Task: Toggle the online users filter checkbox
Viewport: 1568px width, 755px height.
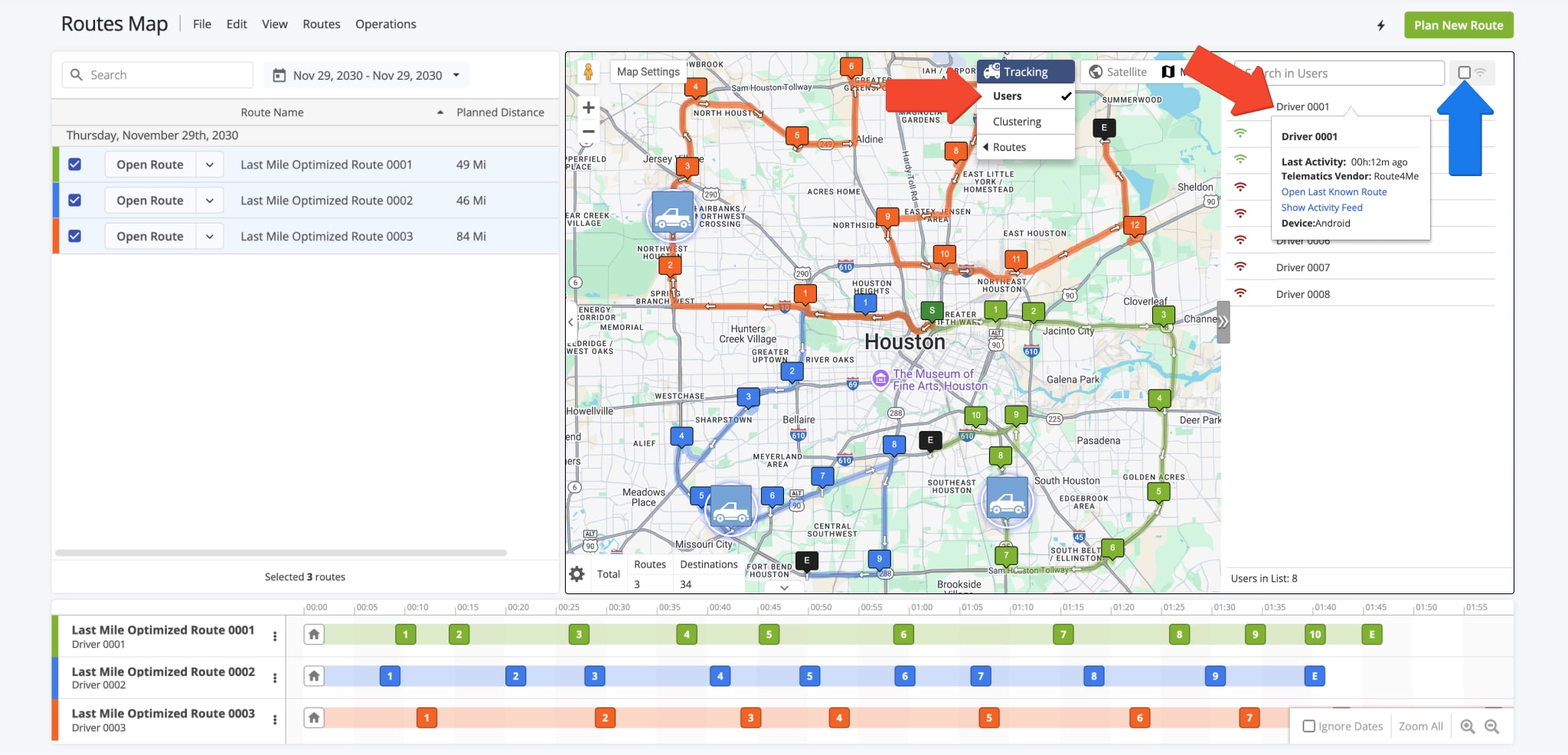Action: (1464, 73)
